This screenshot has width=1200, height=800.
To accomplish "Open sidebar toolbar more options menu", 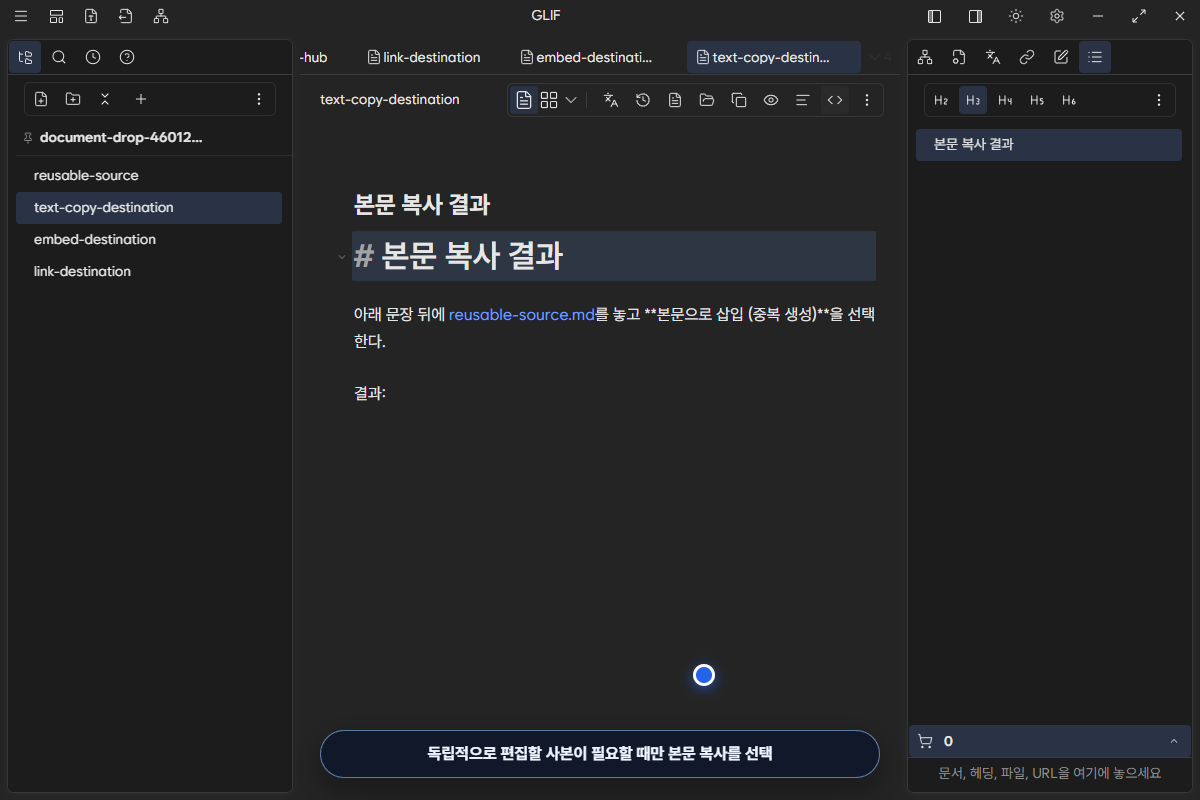I will (x=259, y=99).
